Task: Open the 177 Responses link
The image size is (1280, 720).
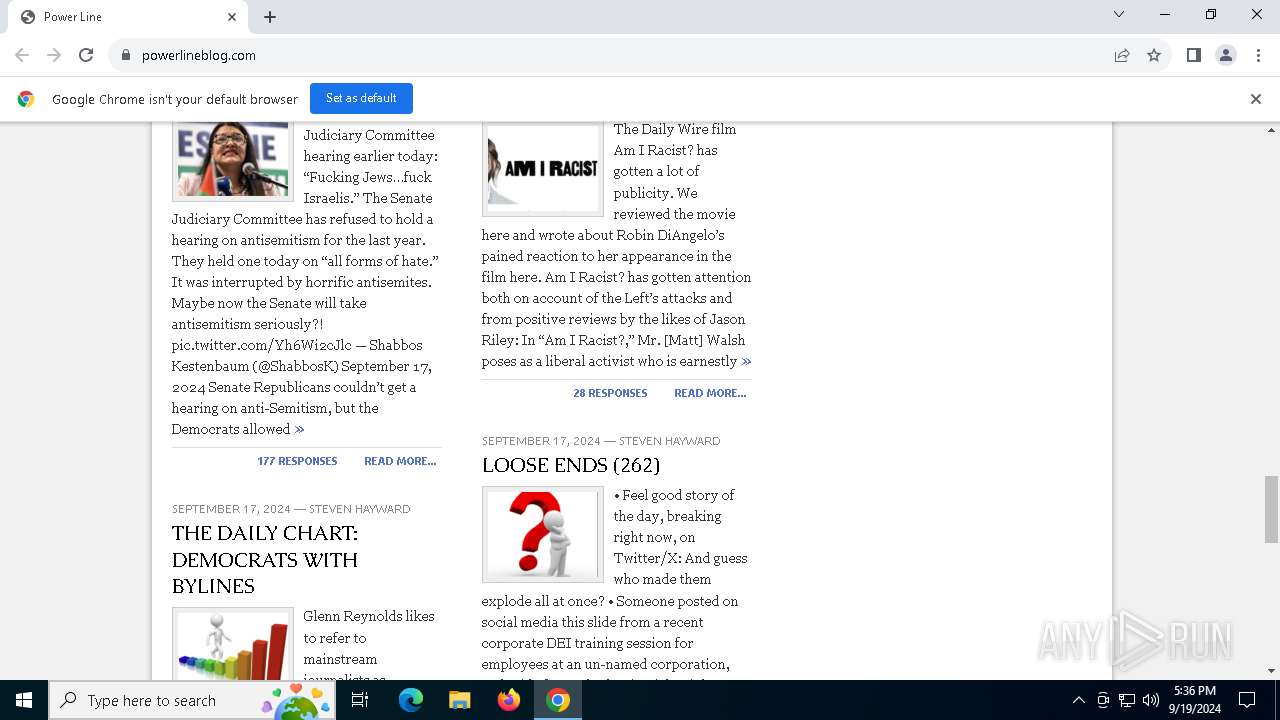Action: pyautogui.click(x=297, y=461)
